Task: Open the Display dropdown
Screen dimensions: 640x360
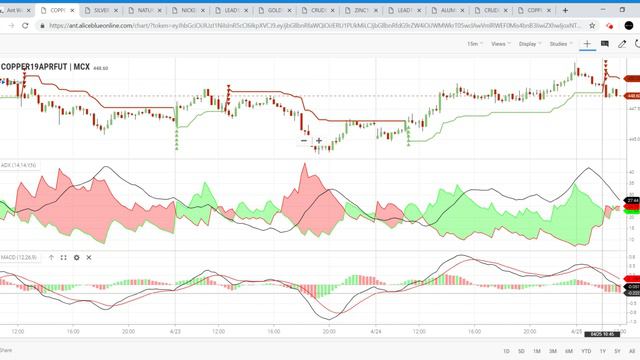Action: [530, 44]
